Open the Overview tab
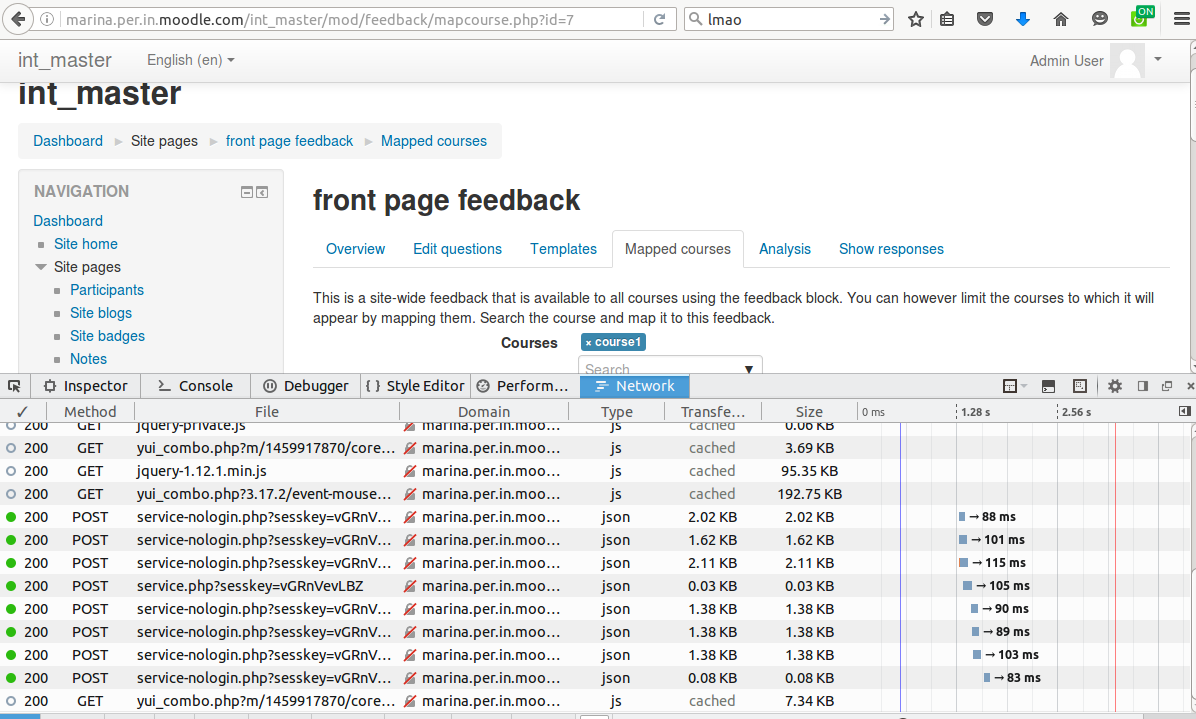1196x719 pixels. pyautogui.click(x=355, y=249)
